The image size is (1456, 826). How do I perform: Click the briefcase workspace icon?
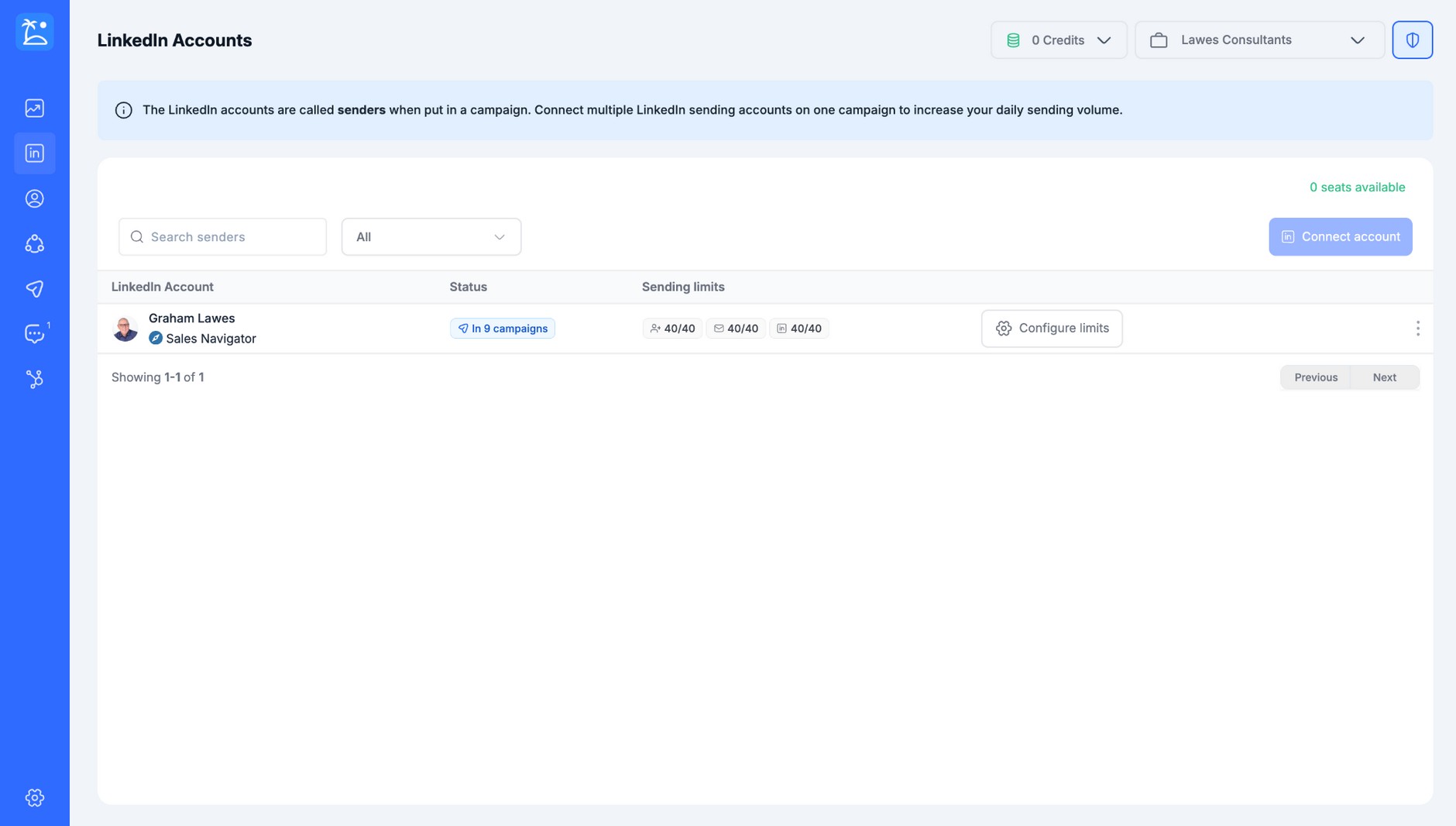tap(1159, 40)
